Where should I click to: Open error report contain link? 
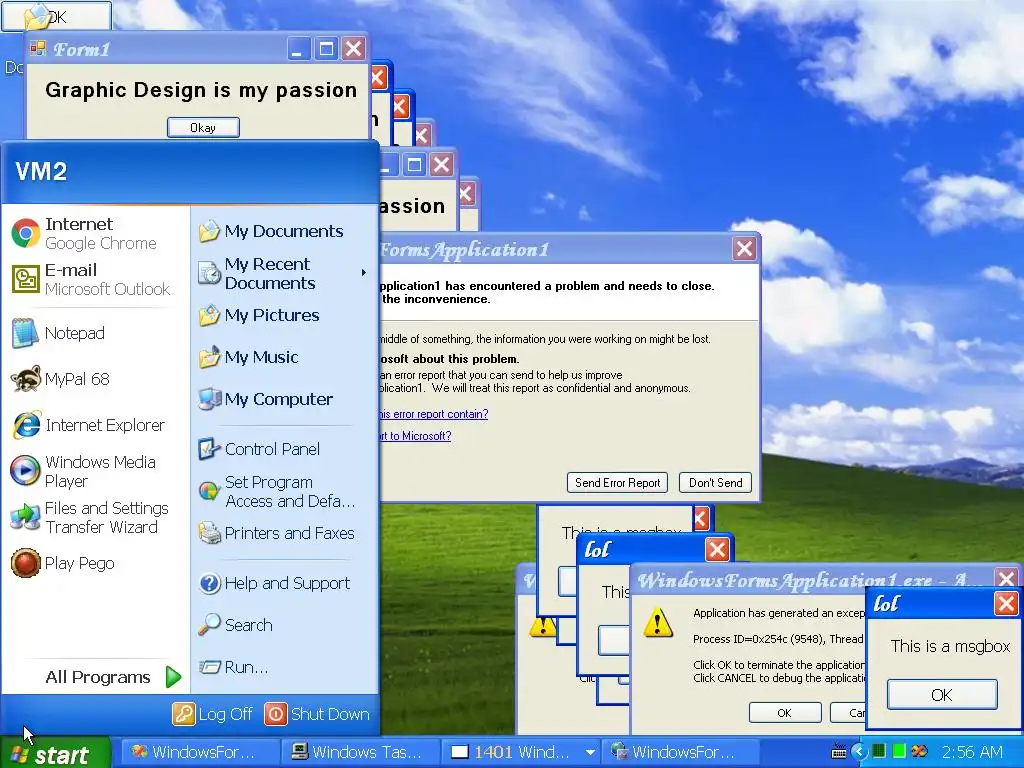point(434,414)
